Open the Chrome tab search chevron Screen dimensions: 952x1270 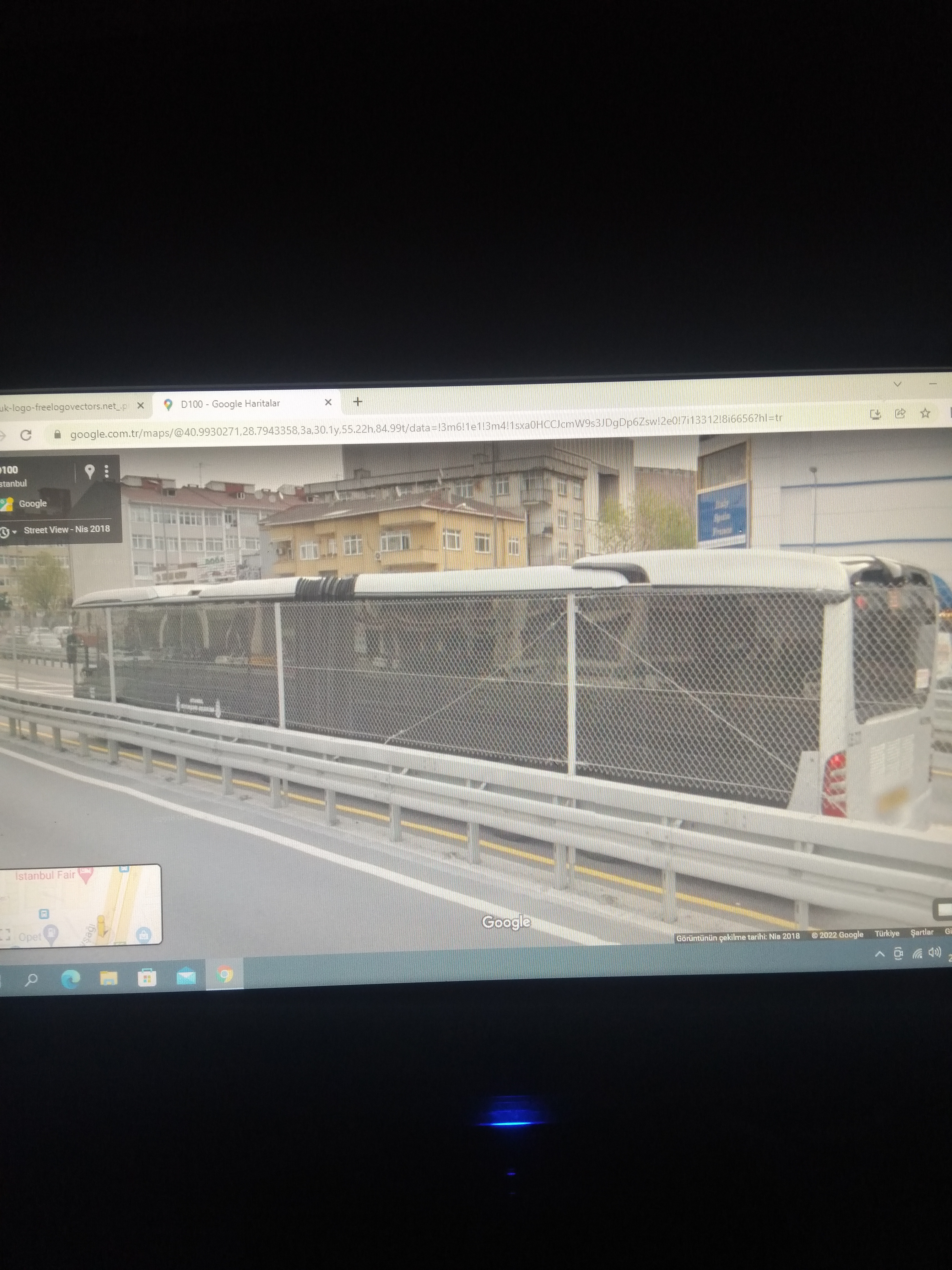coord(897,384)
